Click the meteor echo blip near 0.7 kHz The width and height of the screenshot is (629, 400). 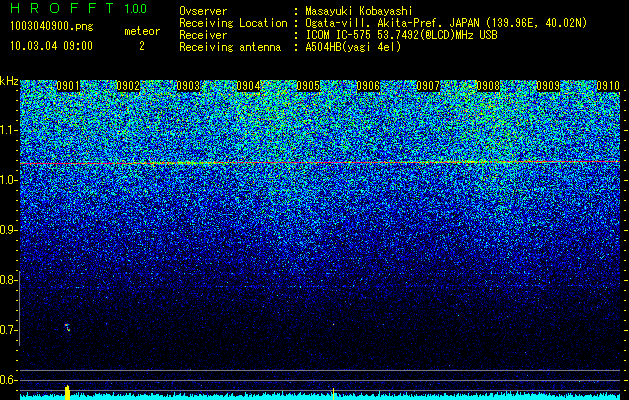(67, 327)
